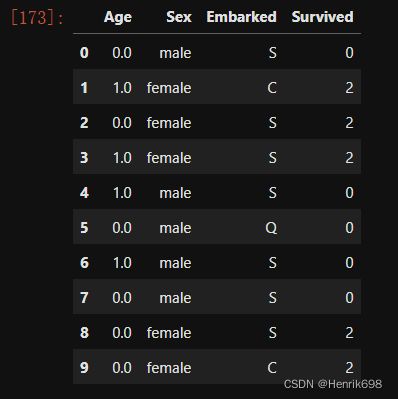Image resolution: width=398 pixels, height=399 pixels.
Task: Select the female cell in row 8
Action: (169, 333)
